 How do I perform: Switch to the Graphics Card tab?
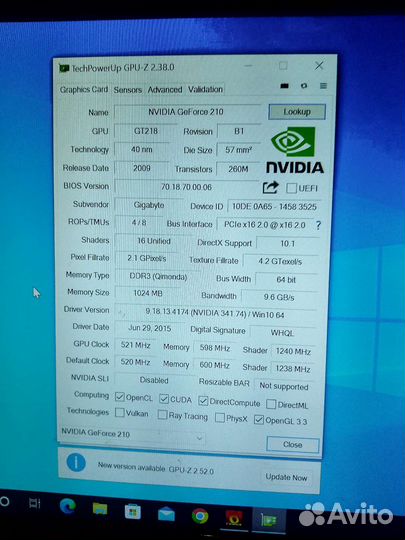click(x=84, y=90)
